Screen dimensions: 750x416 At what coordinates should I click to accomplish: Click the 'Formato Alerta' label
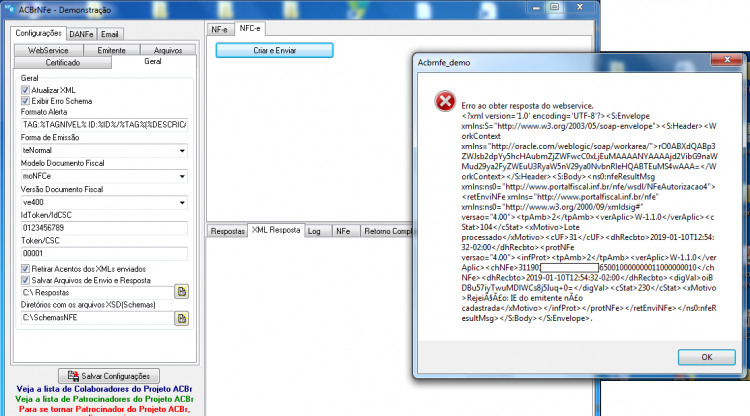[x=44, y=112]
